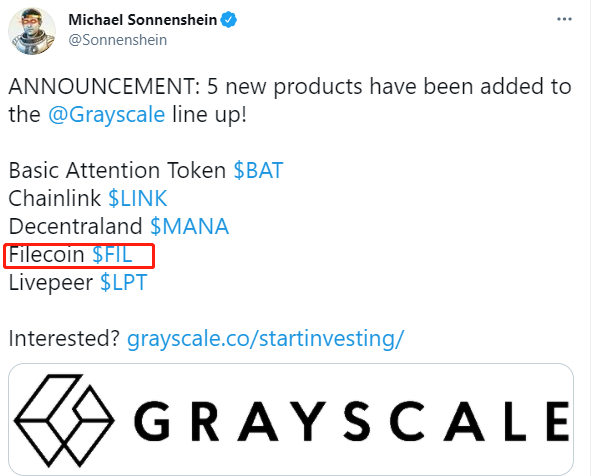Open the Grayscale preview card image
Image resolution: width=592 pixels, height=476 pixels.
(291, 419)
